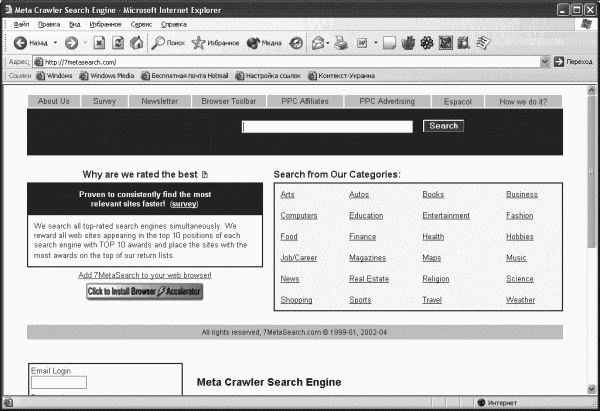
Task: Open the Сервис menu
Action: [141, 24]
